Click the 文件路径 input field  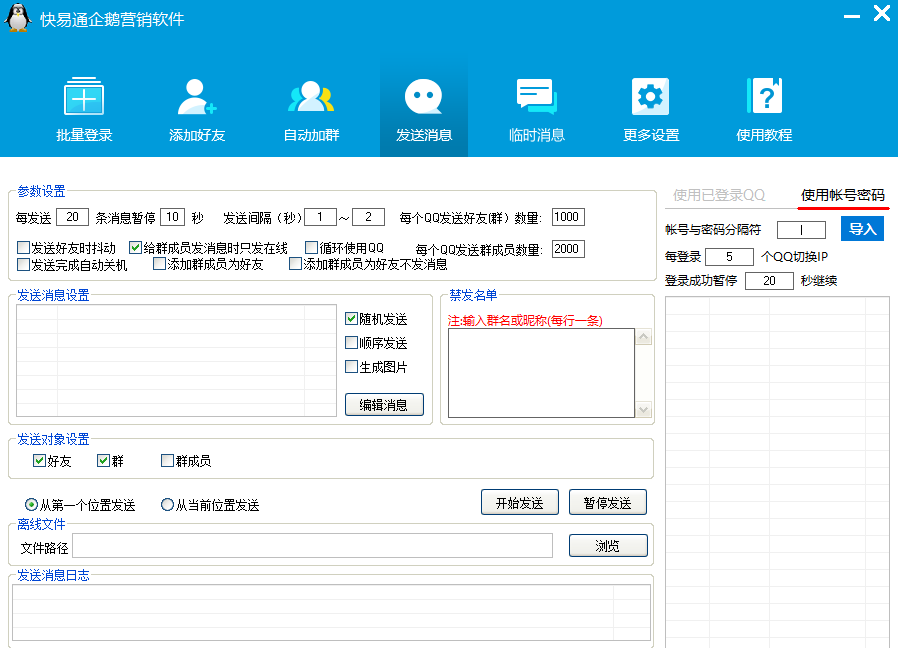tap(312, 545)
